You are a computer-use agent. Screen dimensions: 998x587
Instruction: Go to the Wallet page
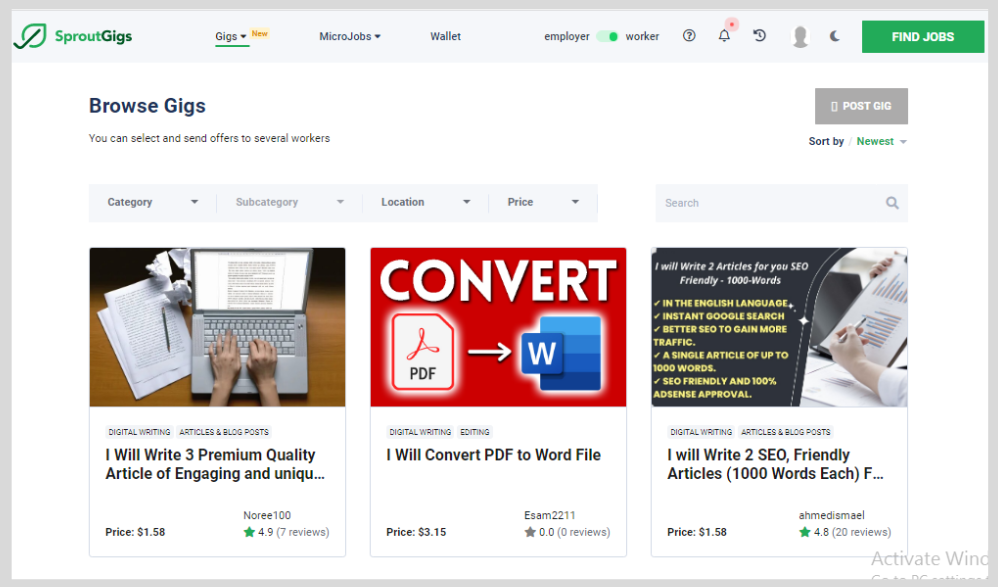click(446, 36)
